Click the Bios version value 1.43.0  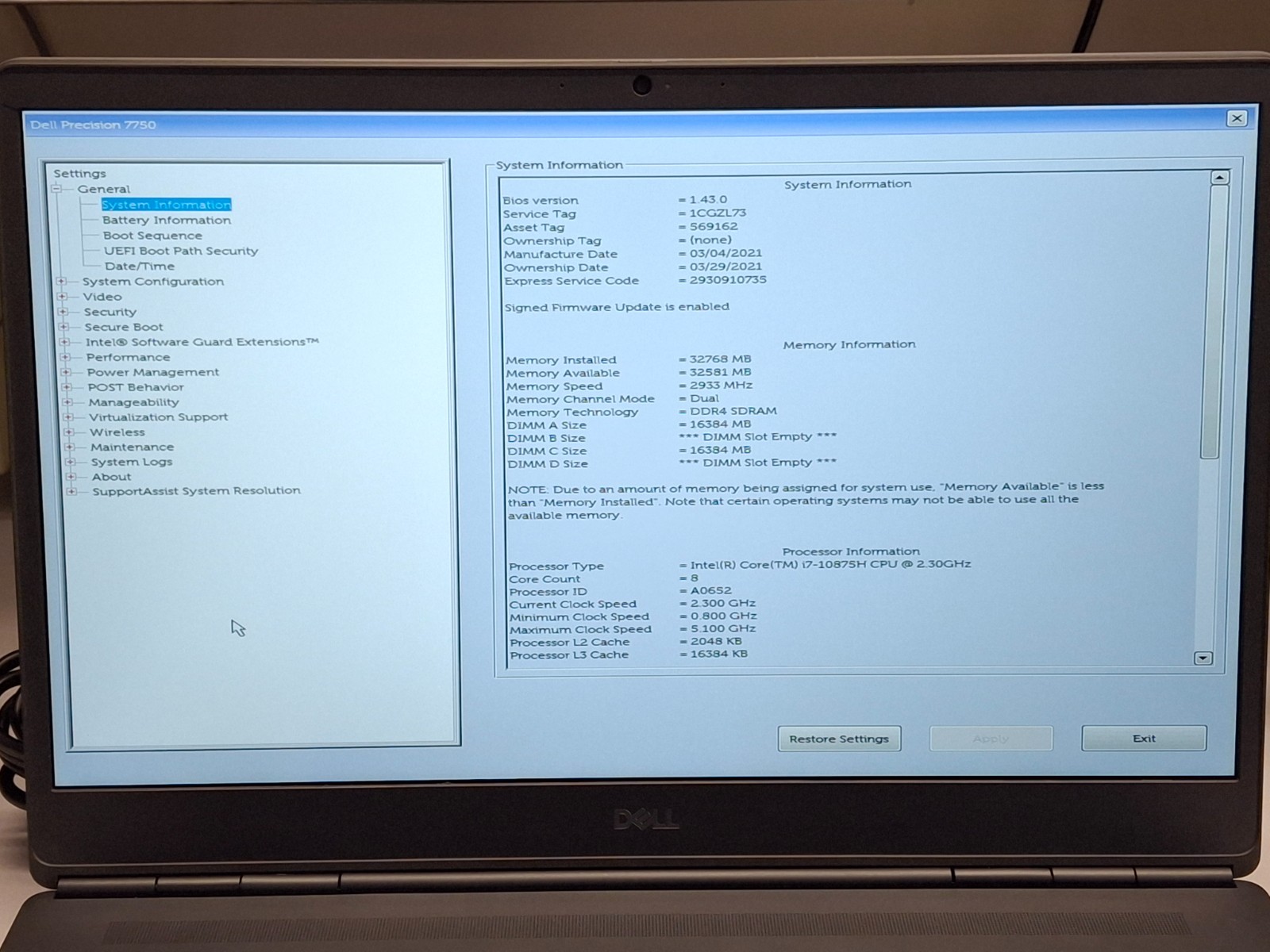(x=708, y=200)
